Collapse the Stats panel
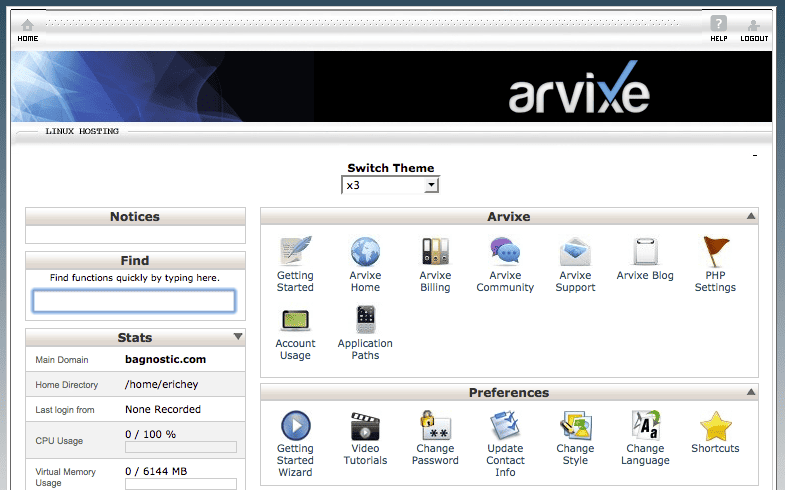The image size is (785, 490). (238, 337)
